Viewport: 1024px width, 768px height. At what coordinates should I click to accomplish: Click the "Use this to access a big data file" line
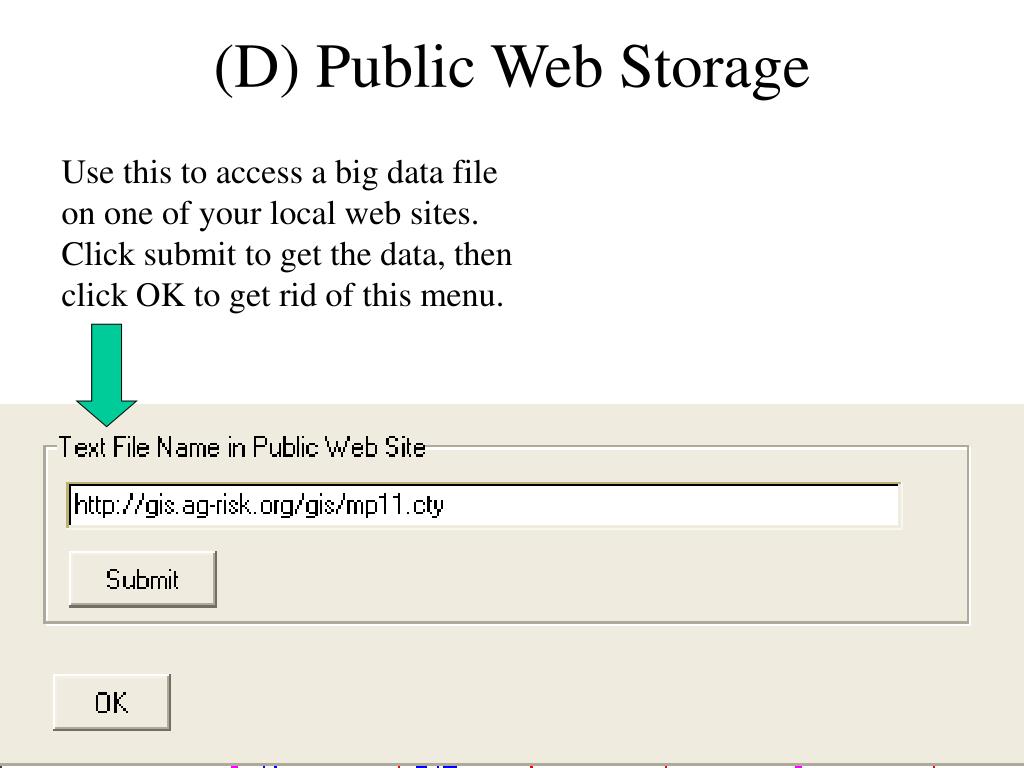coord(280,173)
